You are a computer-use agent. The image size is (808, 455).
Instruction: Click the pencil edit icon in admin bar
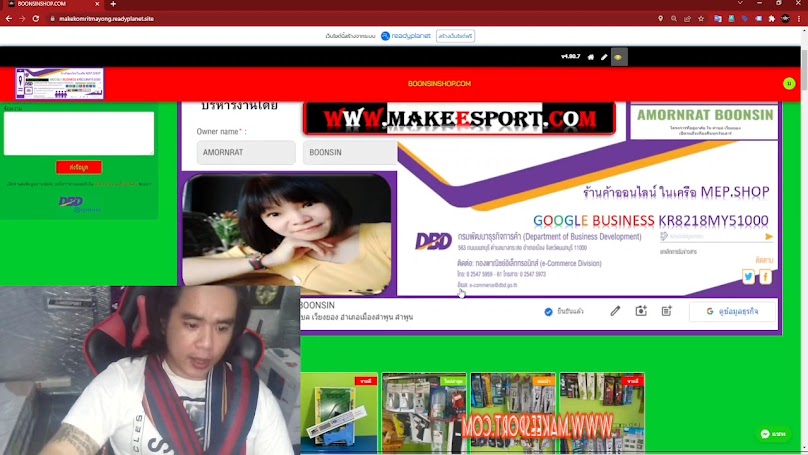pyautogui.click(x=604, y=57)
